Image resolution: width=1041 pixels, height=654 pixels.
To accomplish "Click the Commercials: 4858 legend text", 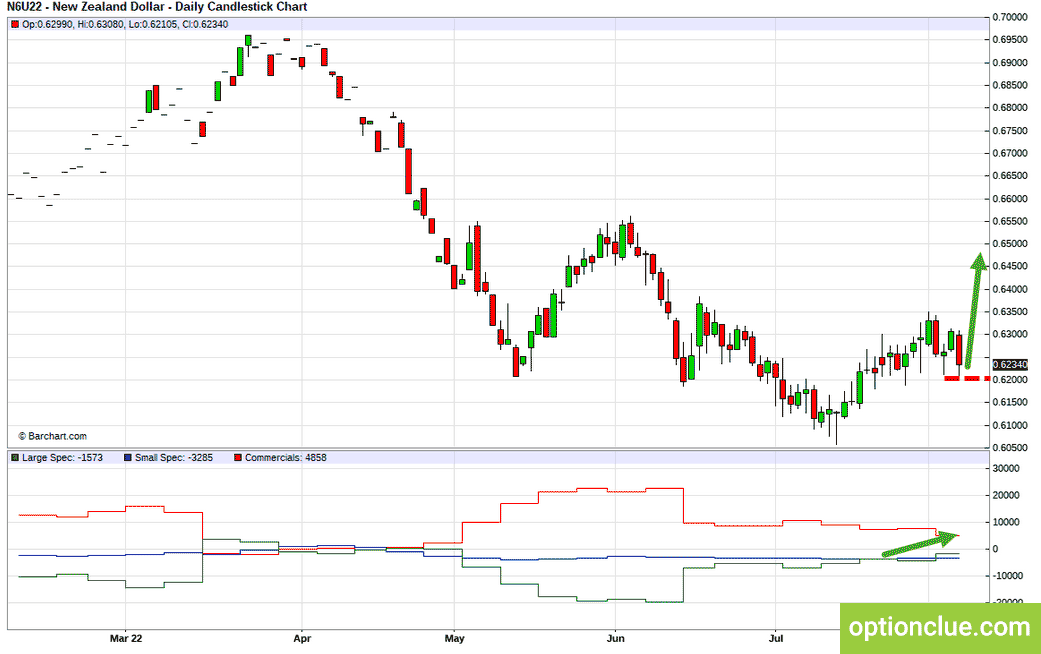I will click(x=285, y=457).
